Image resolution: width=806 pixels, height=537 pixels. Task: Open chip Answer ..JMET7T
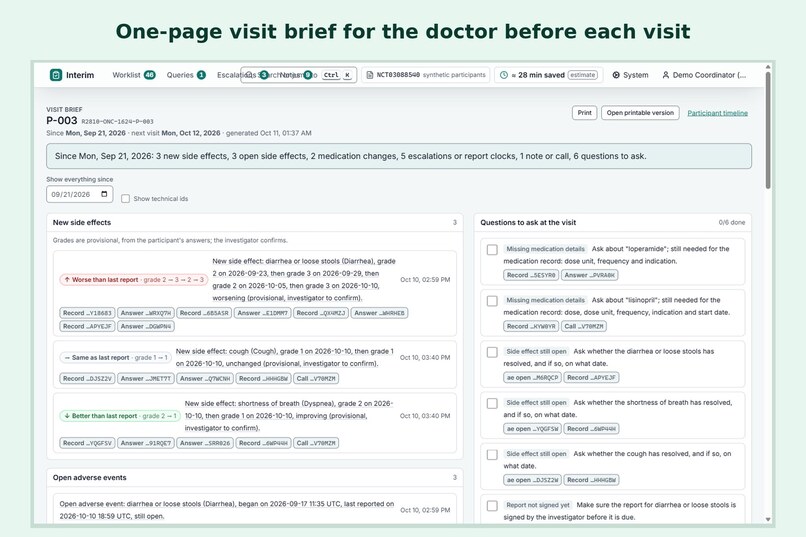[x=145, y=379]
